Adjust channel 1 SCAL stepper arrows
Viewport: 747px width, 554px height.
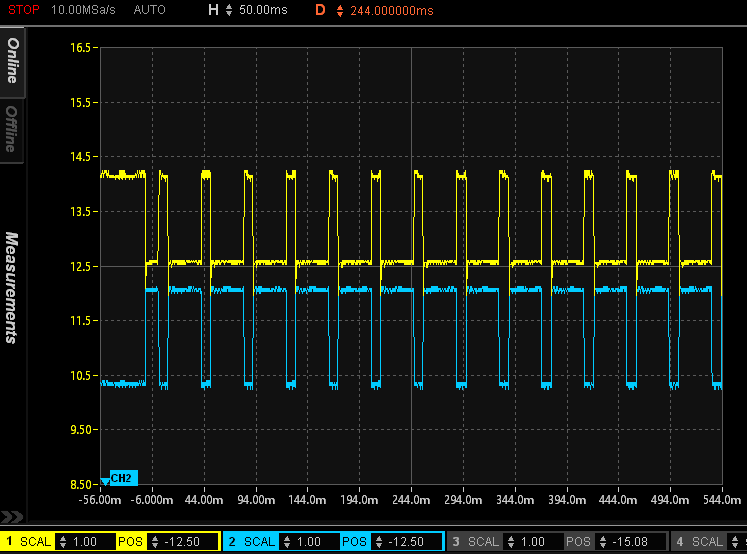(x=64, y=542)
